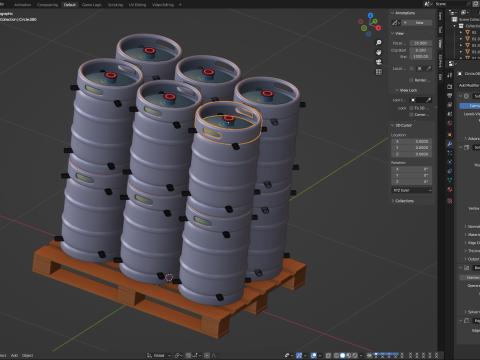Click the 3D Cursor Rotation Z field
This screenshot has width=480, height=360.
(x=412, y=182)
